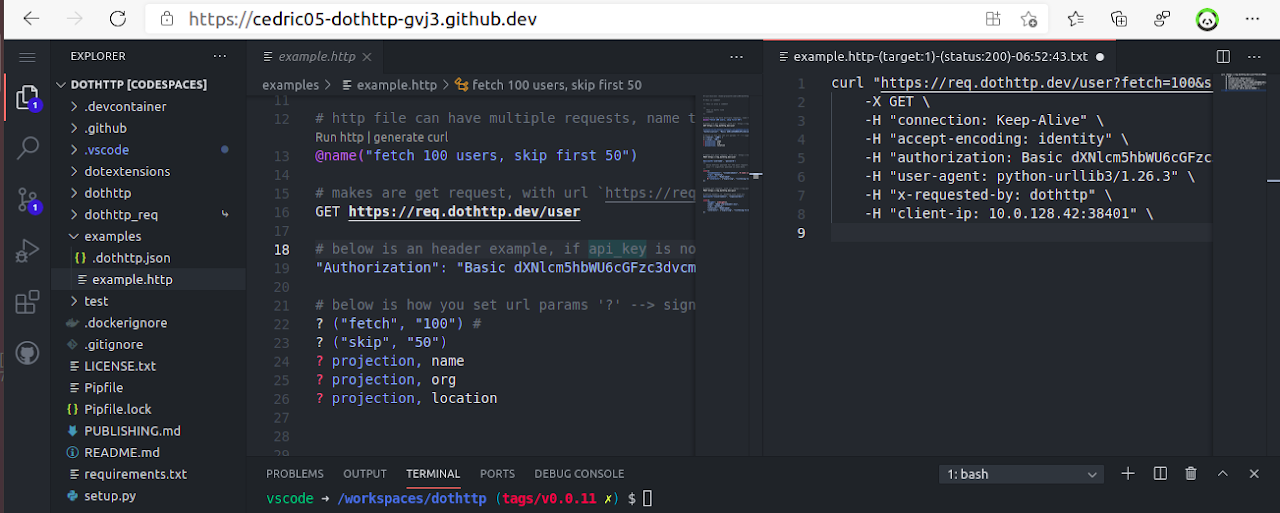Maximize the panel with up chevron
The height and width of the screenshot is (513, 1280).
click(x=1222, y=474)
